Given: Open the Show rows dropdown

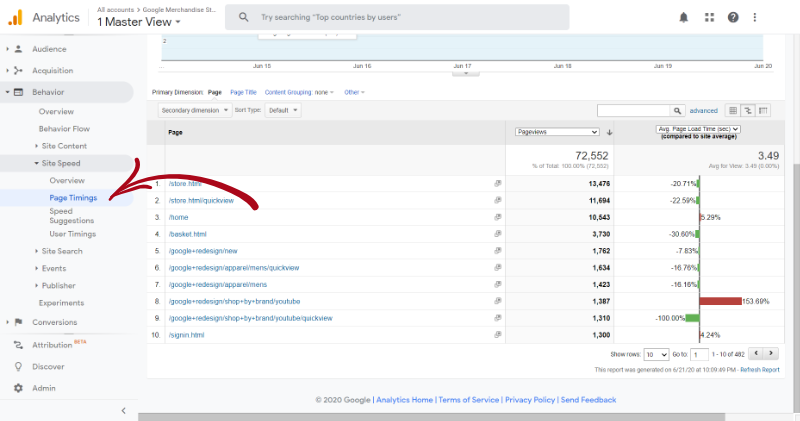Looking at the screenshot, I should [656, 354].
